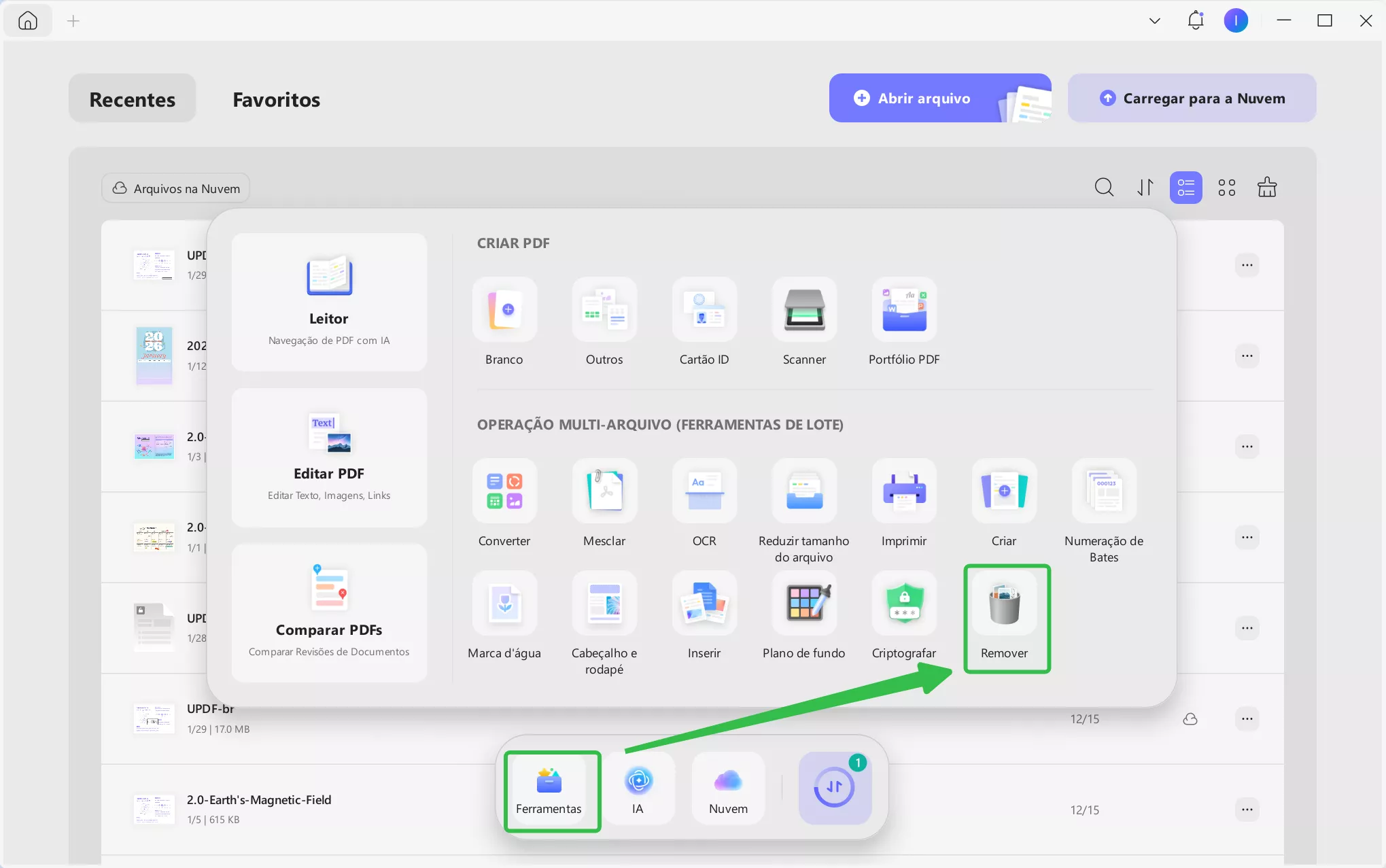Open more options for UPDF-br file
Viewport: 1386px width, 868px height.
tap(1247, 719)
